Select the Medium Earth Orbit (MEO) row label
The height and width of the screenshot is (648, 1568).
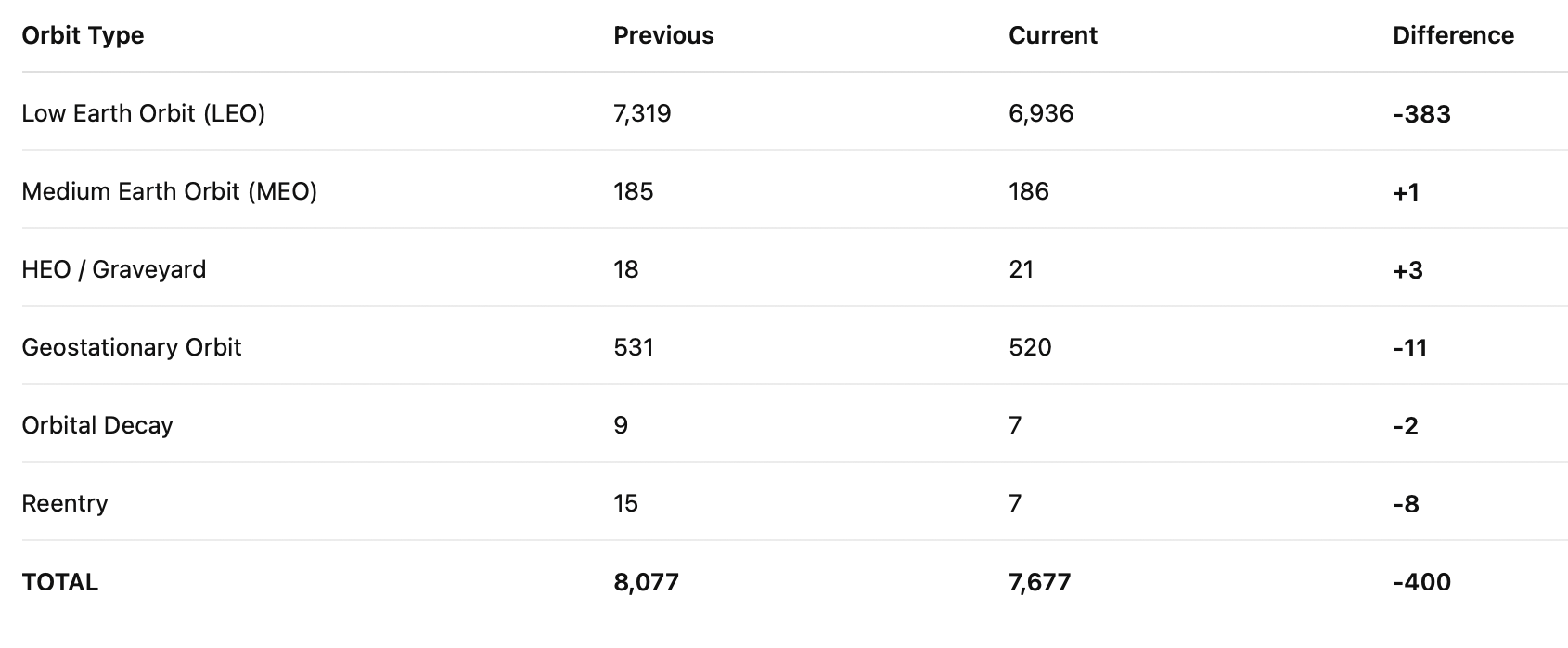click(169, 191)
